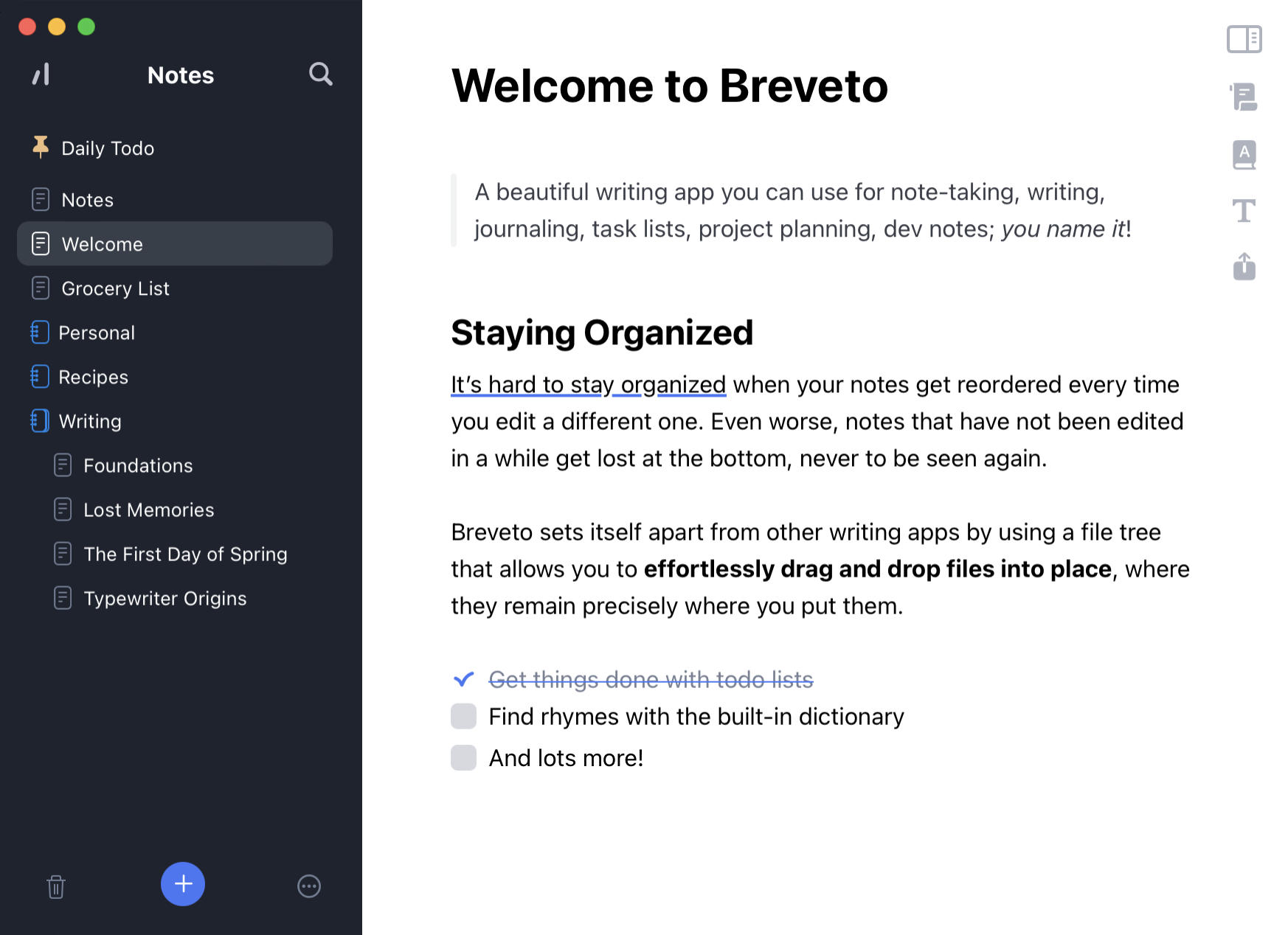Click the document icon next to Notes
The width and height of the screenshot is (1288, 935).
pyautogui.click(x=41, y=199)
